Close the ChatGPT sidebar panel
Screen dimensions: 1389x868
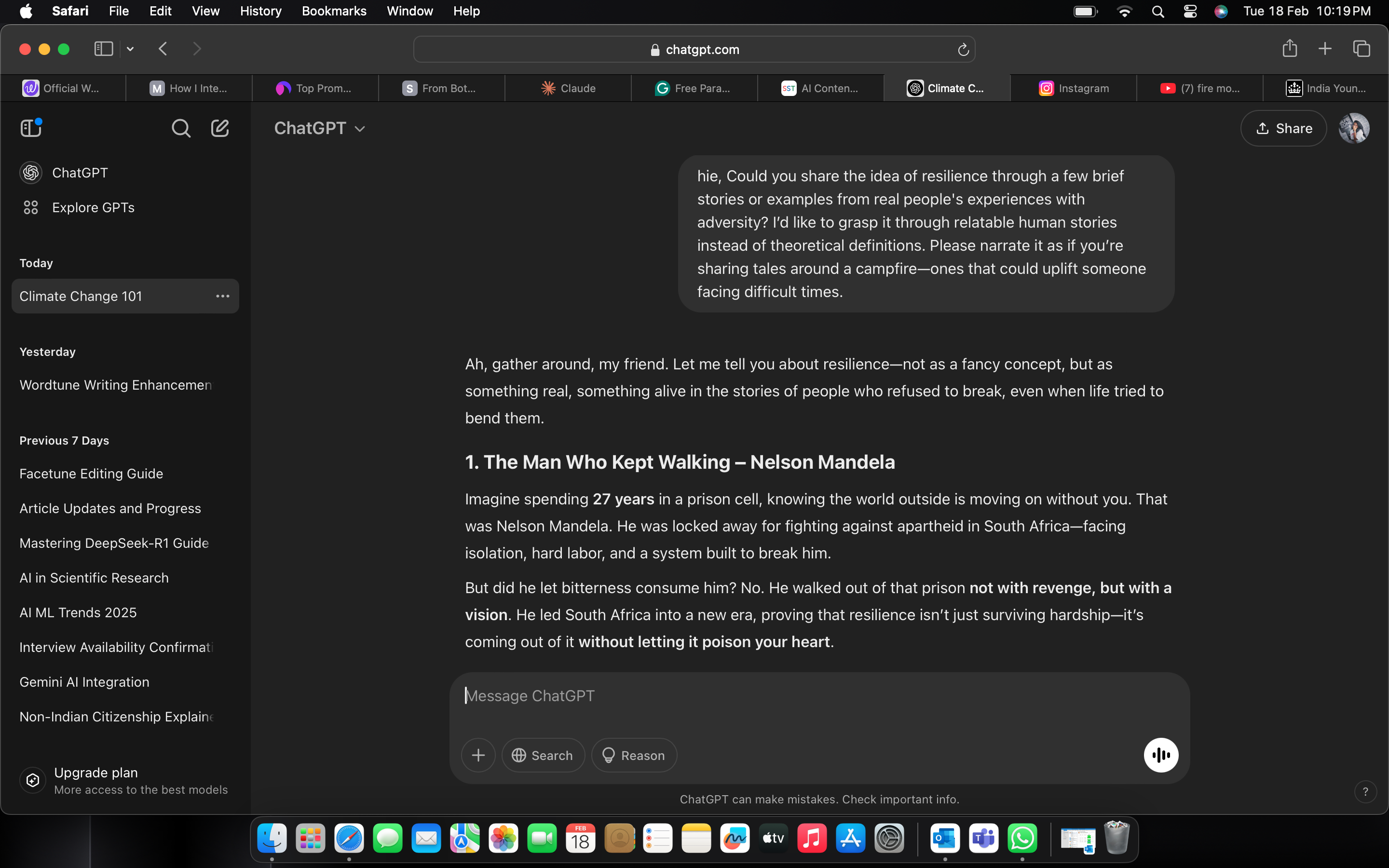point(31,128)
